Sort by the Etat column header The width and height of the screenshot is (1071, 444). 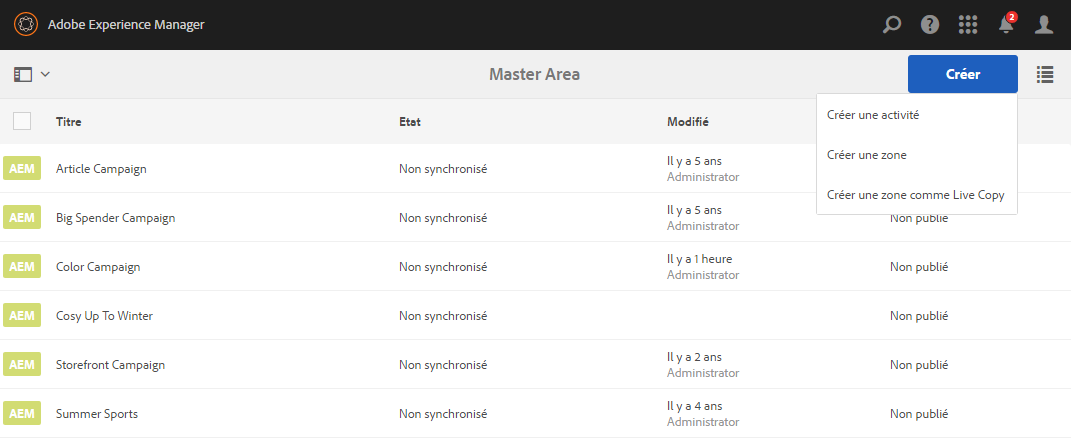[410, 122]
